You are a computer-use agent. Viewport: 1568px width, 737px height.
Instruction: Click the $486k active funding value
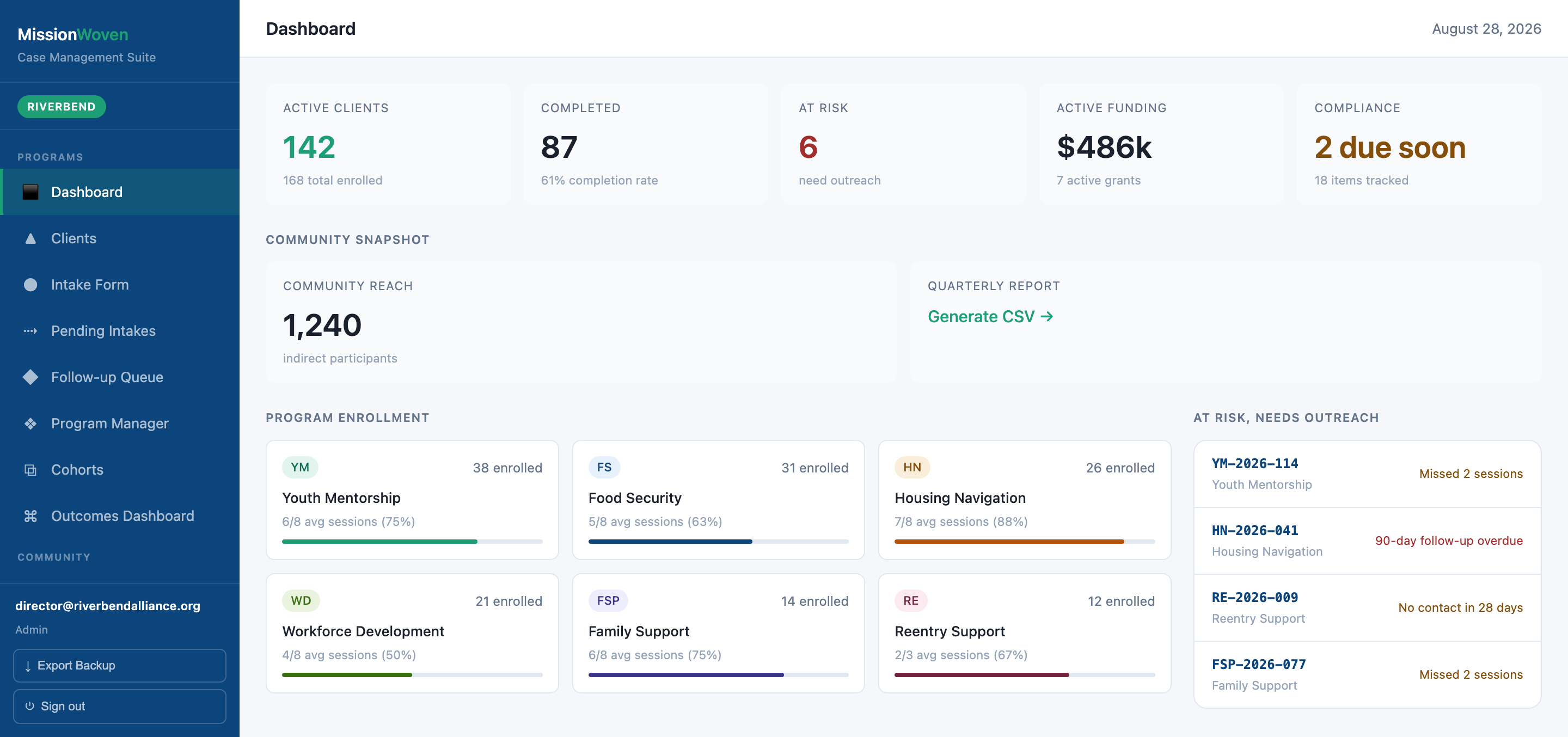tap(1104, 148)
